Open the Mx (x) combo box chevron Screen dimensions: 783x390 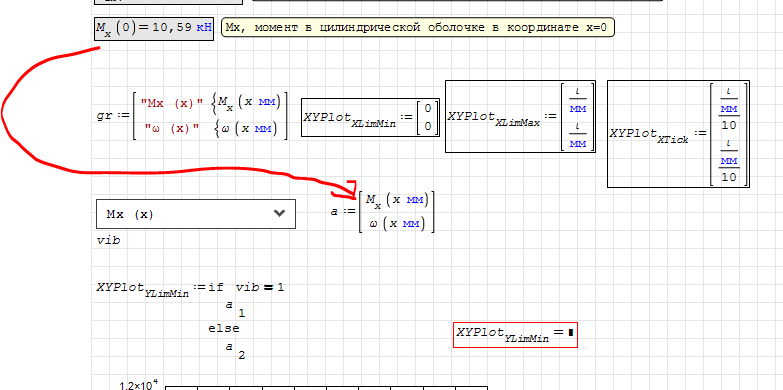point(280,214)
